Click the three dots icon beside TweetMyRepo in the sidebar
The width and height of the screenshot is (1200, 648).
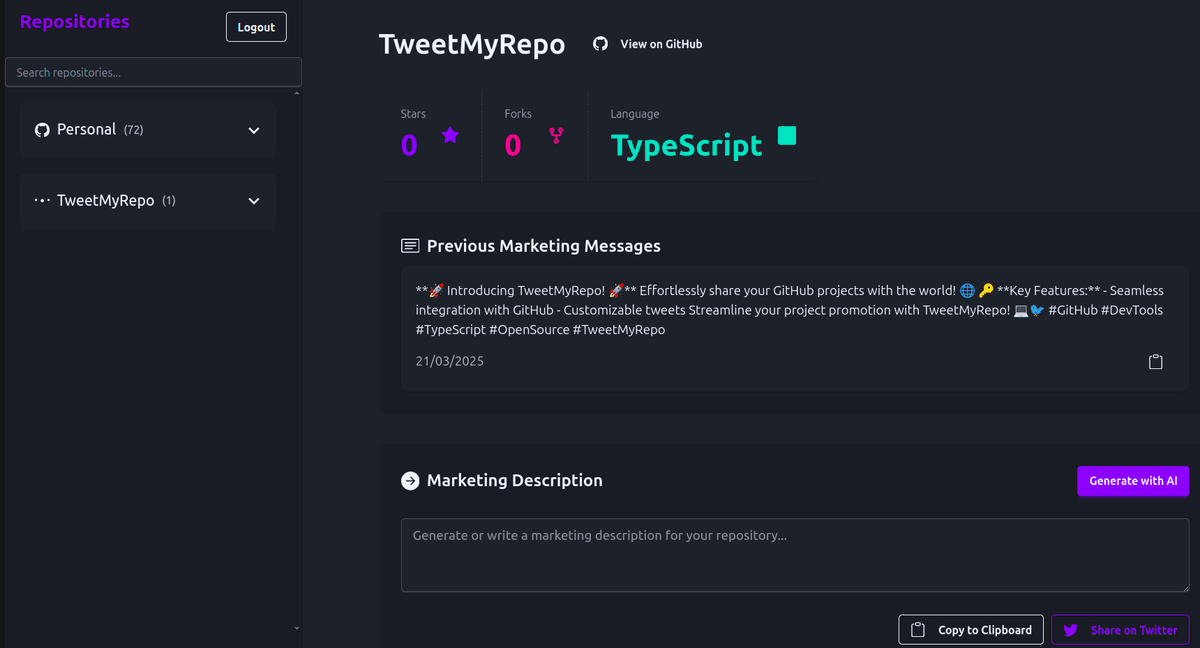[42, 201]
